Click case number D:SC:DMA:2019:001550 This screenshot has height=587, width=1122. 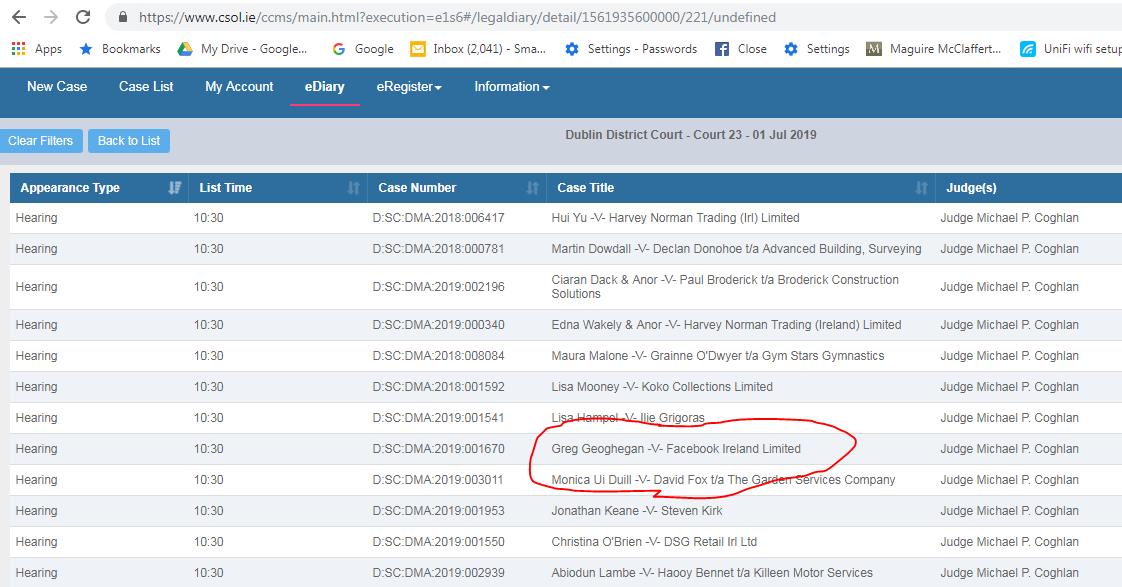coord(439,542)
